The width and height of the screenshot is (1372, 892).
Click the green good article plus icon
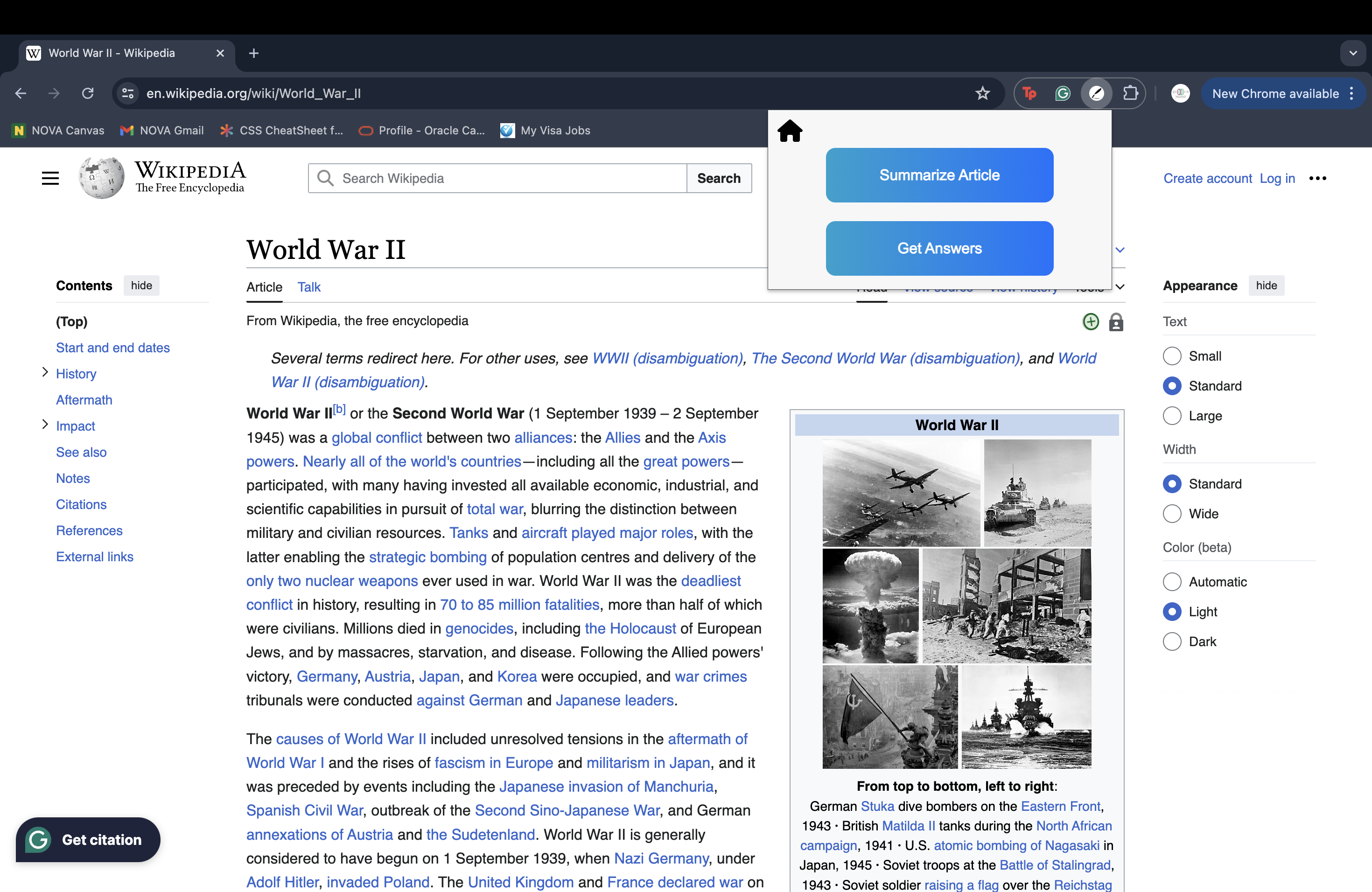(1090, 321)
